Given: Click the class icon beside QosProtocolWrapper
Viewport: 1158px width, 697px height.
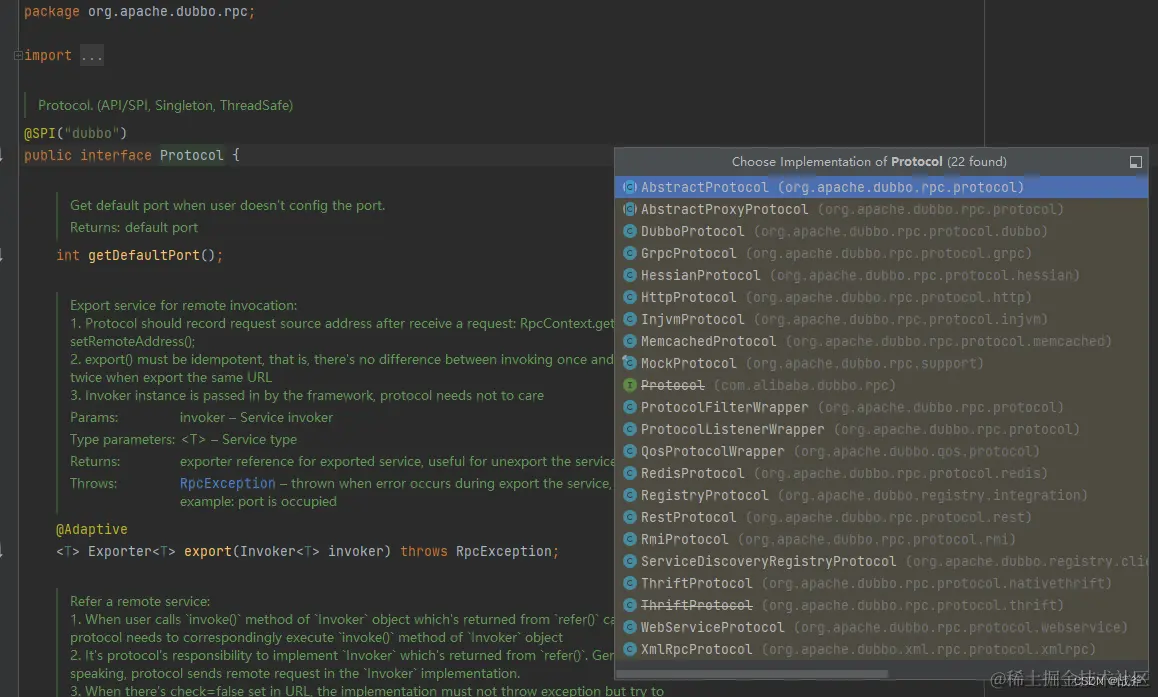Looking at the screenshot, I should pos(630,451).
